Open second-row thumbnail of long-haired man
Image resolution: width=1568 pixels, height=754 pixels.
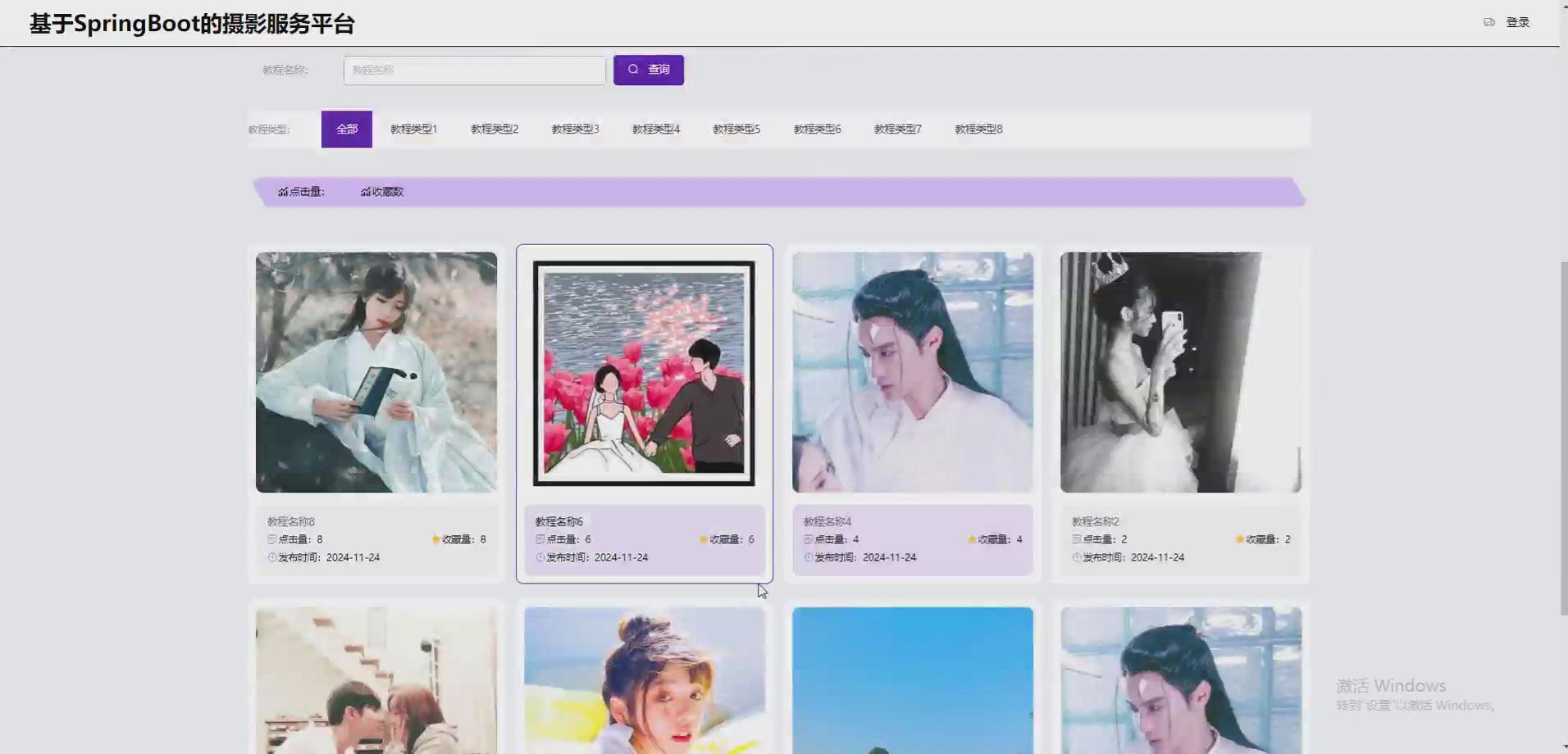[x=1181, y=680]
